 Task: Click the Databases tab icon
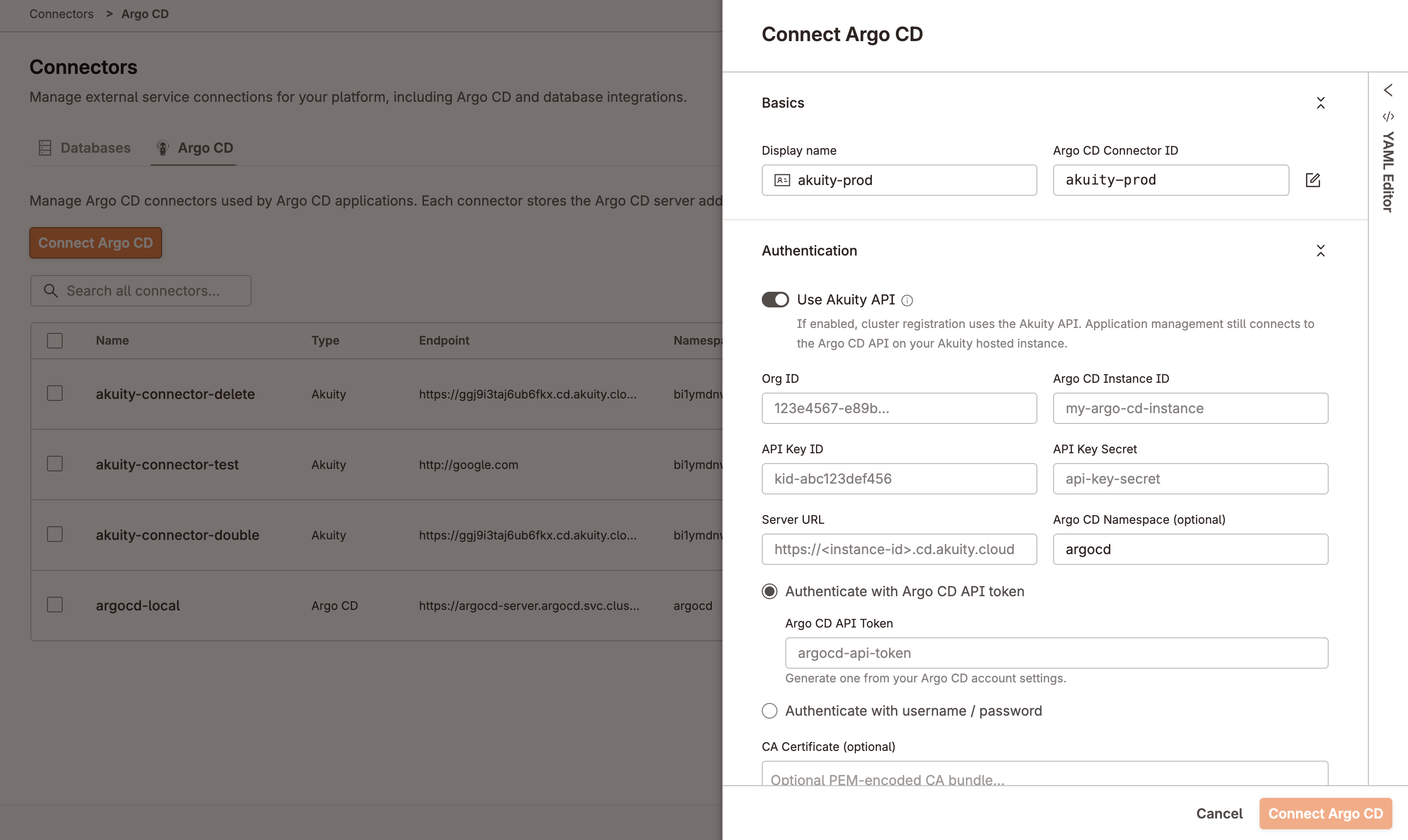coord(45,148)
